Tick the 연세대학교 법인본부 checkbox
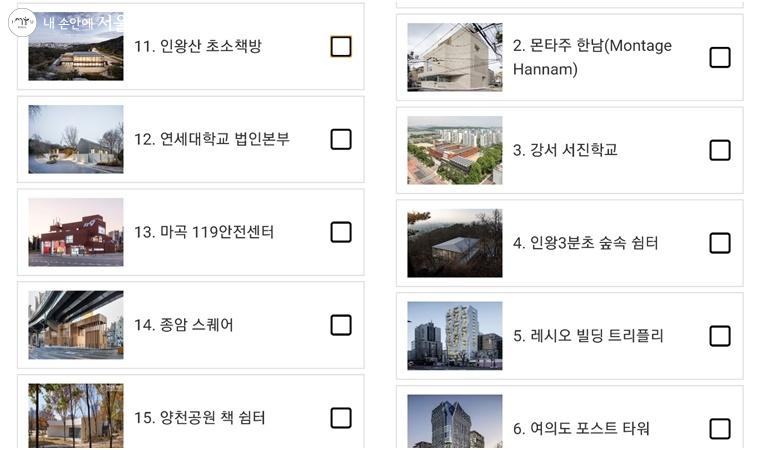This screenshot has height=450, width=760. pos(341,139)
